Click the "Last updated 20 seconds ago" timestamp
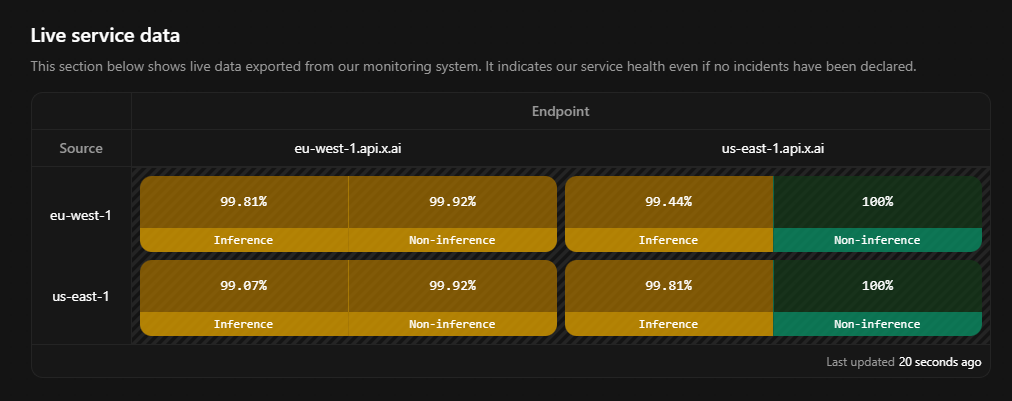This screenshot has height=401, width=1012. (903, 361)
